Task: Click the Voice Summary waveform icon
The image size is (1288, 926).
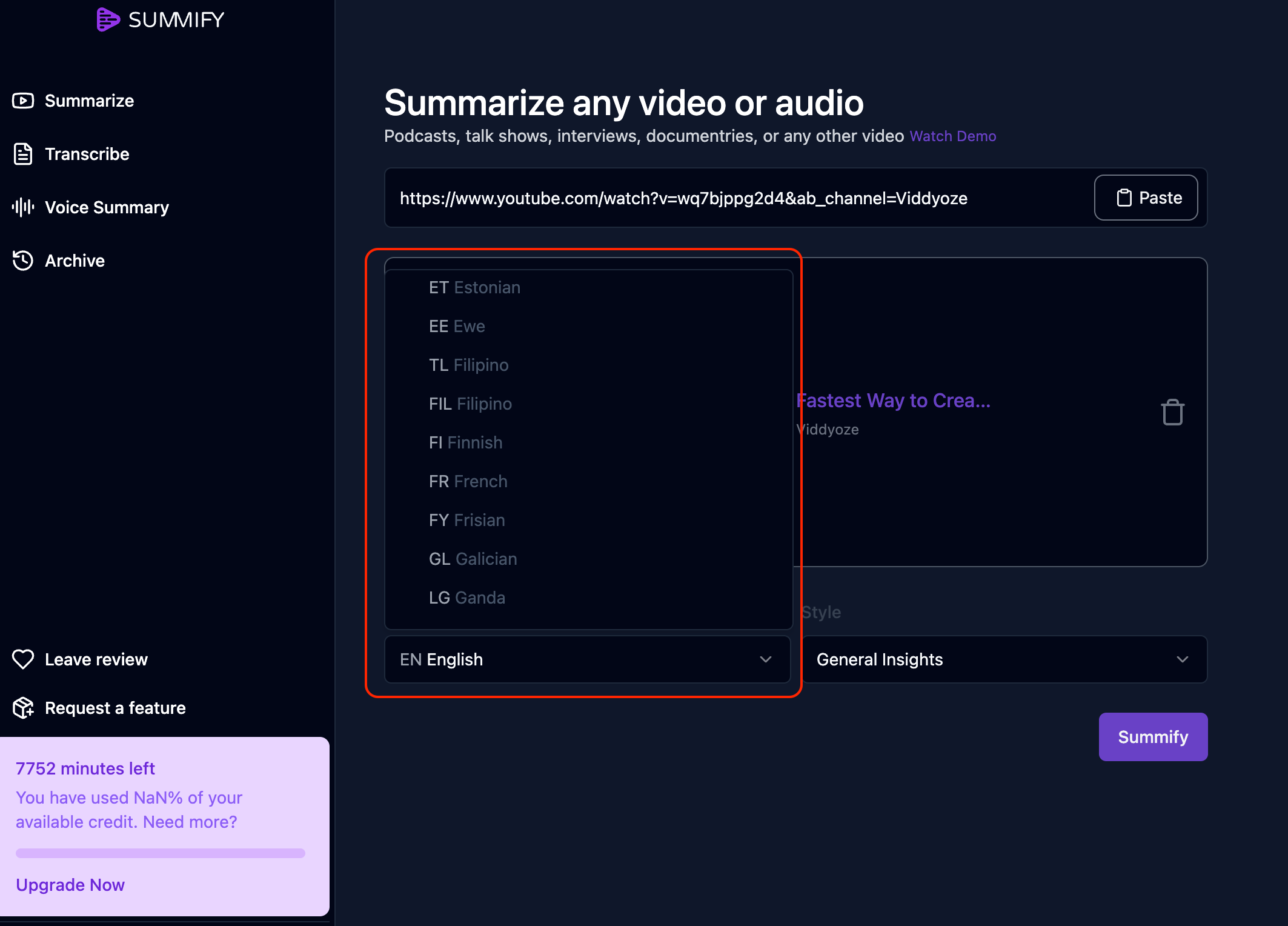Action: tap(23, 207)
